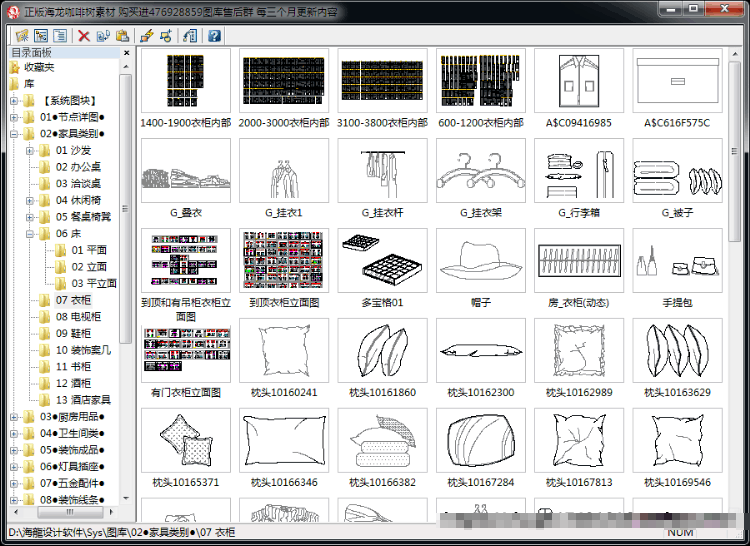
Task: Click the tree panel horizontal scrollbar thumb
Action: point(70,512)
